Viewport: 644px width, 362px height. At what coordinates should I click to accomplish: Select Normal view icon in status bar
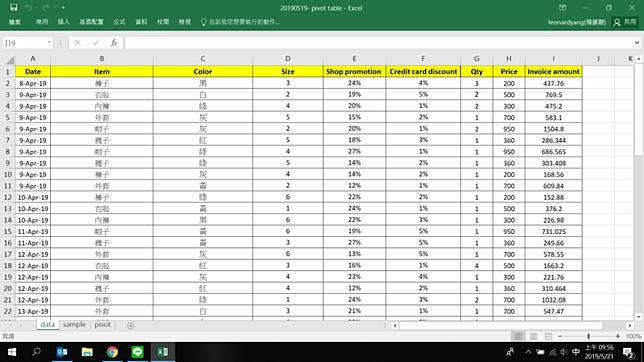point(518,336)
